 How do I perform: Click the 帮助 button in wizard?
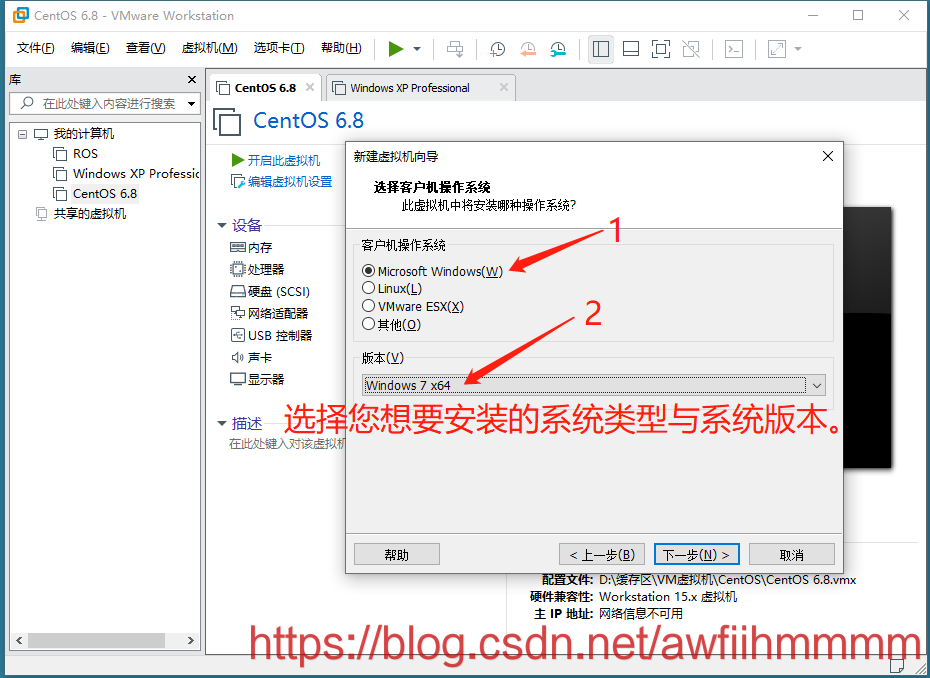[x=397, y=555]
